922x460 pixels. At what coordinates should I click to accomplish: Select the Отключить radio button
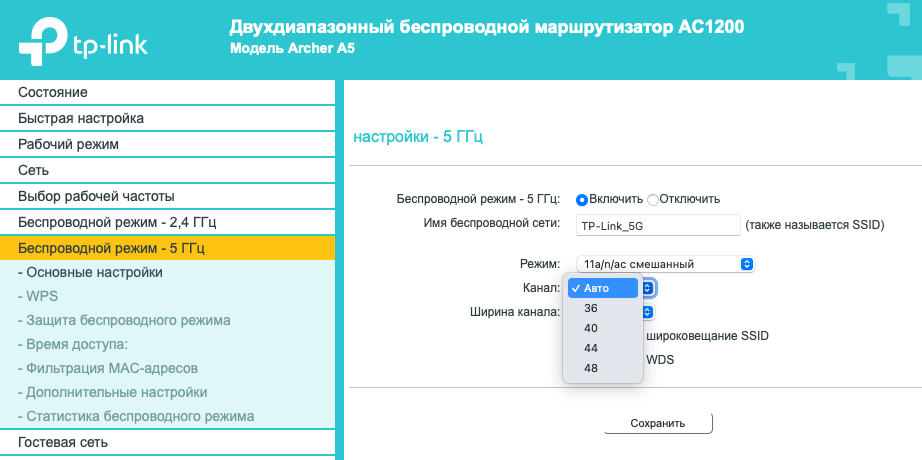653,199
